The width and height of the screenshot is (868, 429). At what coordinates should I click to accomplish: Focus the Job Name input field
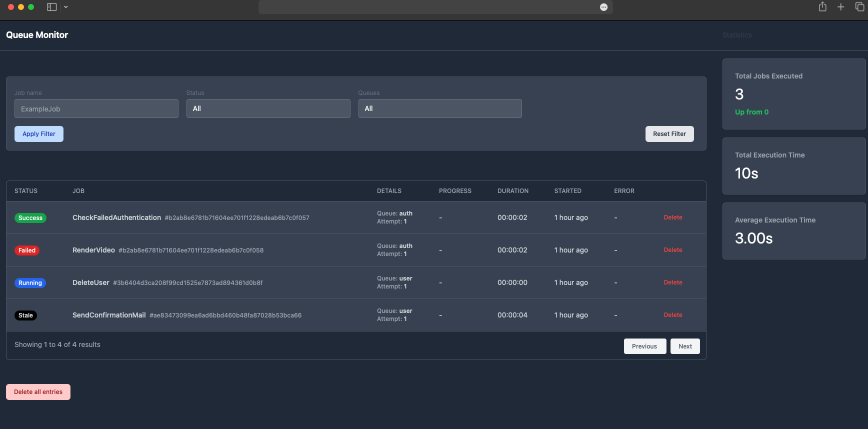tap(96, 108)
